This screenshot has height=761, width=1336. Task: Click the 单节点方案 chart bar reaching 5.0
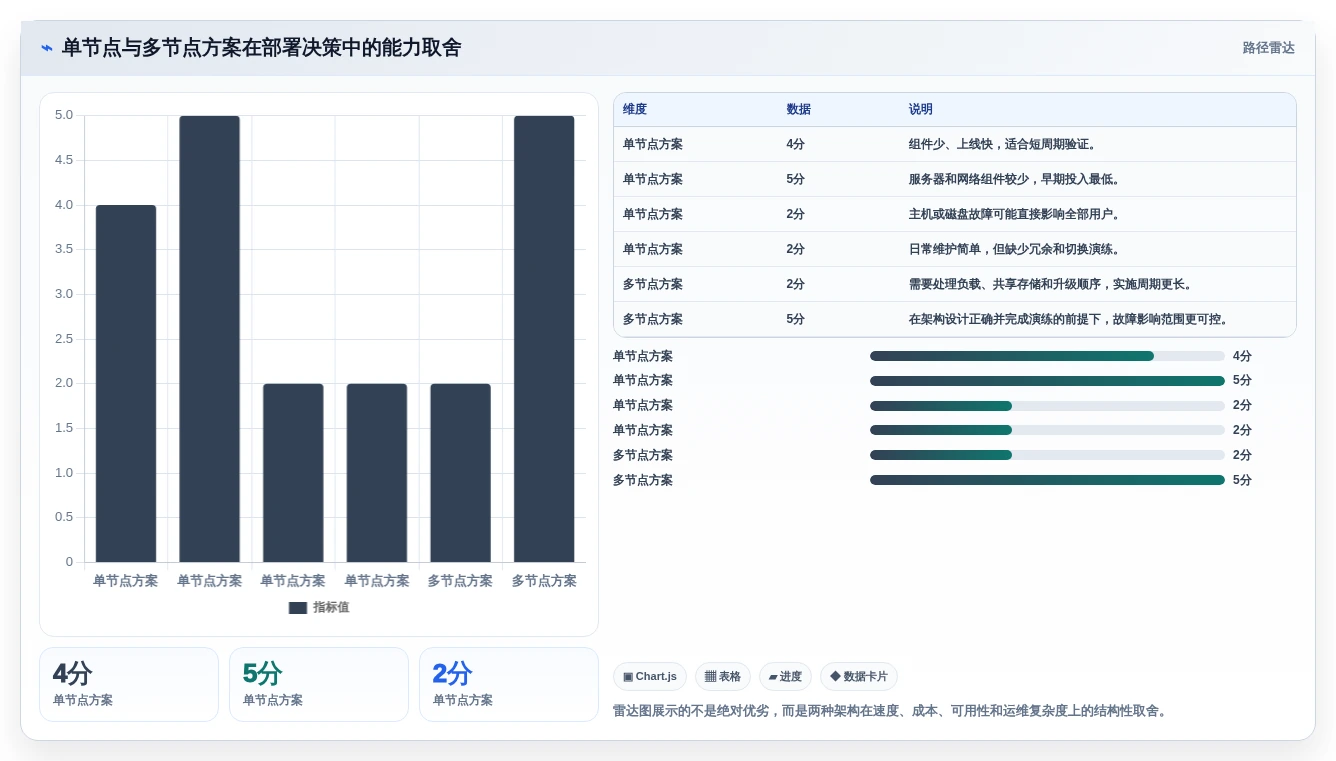pyautogui.click(x=210, y=339)
